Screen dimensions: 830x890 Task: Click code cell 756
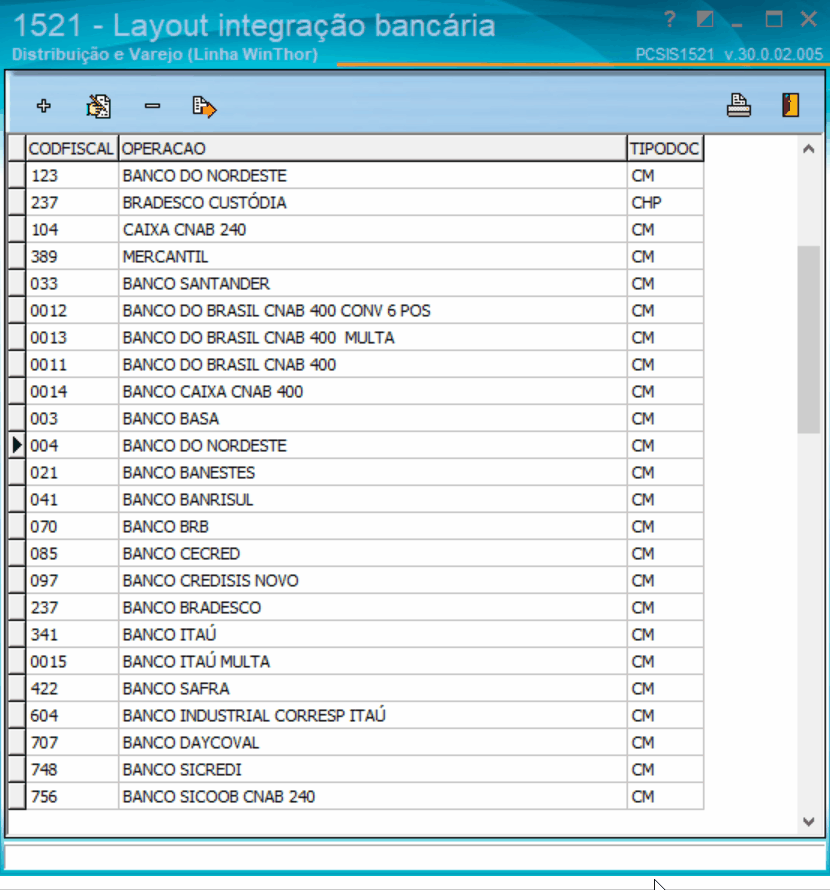click(x=72, y=796)
